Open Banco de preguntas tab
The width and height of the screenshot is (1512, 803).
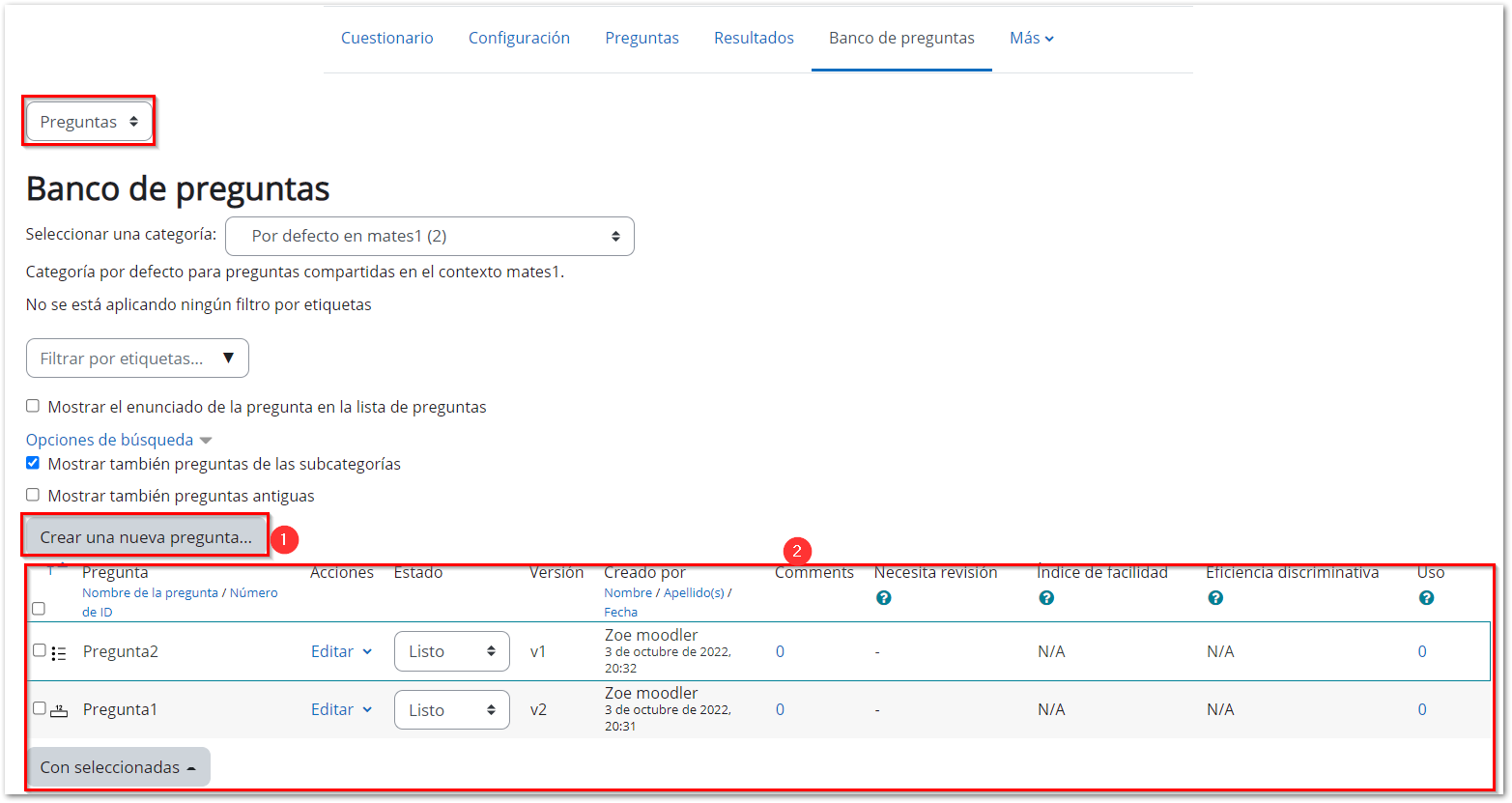tap(901, 38)
